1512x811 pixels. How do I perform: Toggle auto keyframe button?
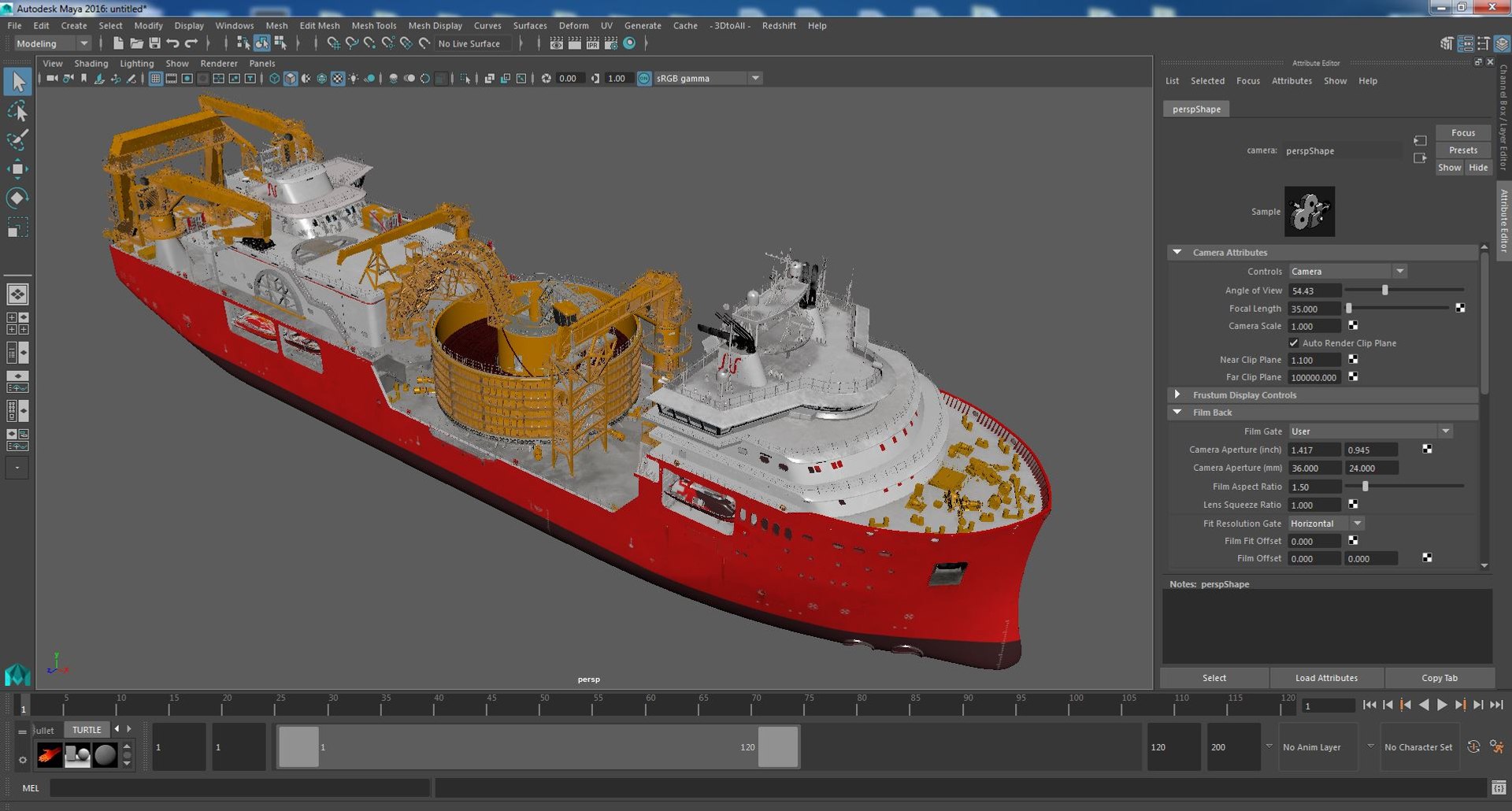tap(1473, 747)
